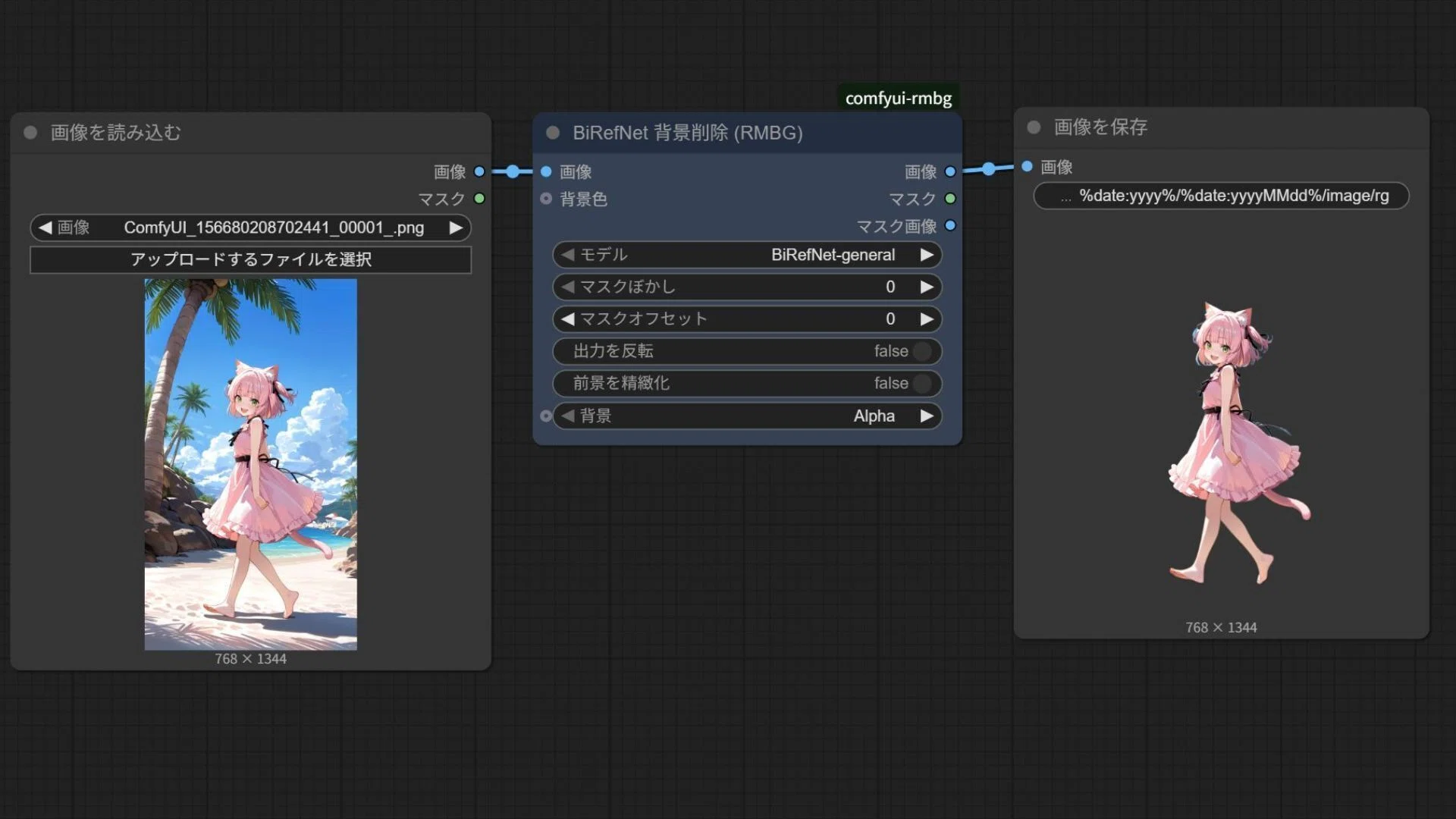1456x819 pixels.
Task: Click the 768 × 1344 label in the save node
Action: 1221,628
